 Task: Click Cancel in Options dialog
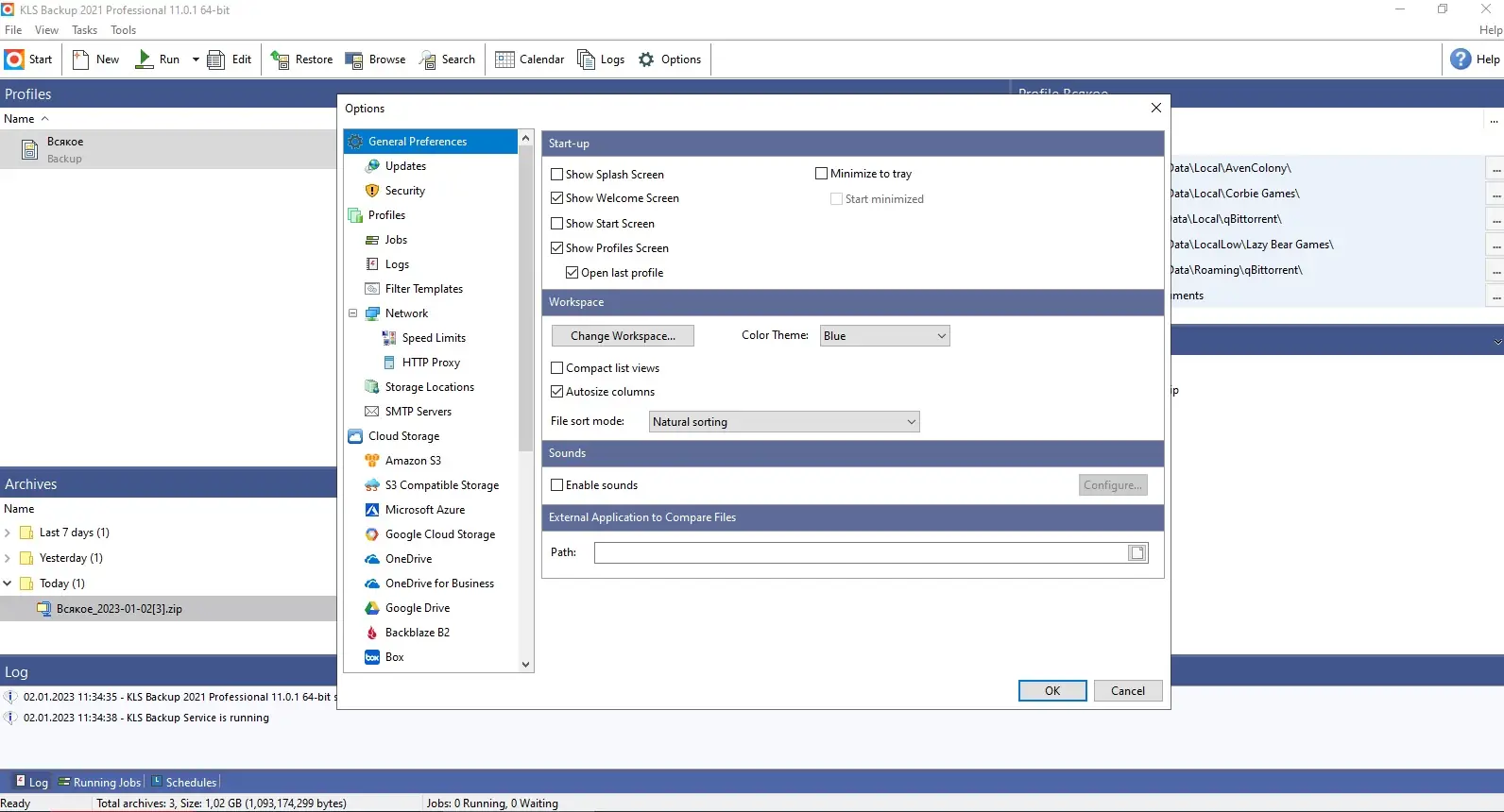point(1128,691)
